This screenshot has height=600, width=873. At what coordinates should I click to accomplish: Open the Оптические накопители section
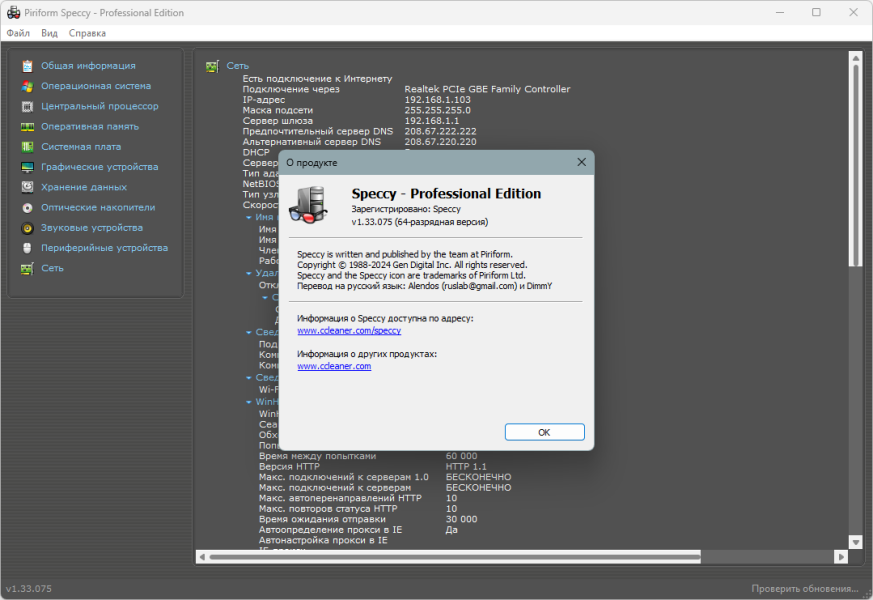[x=98, y=207]
